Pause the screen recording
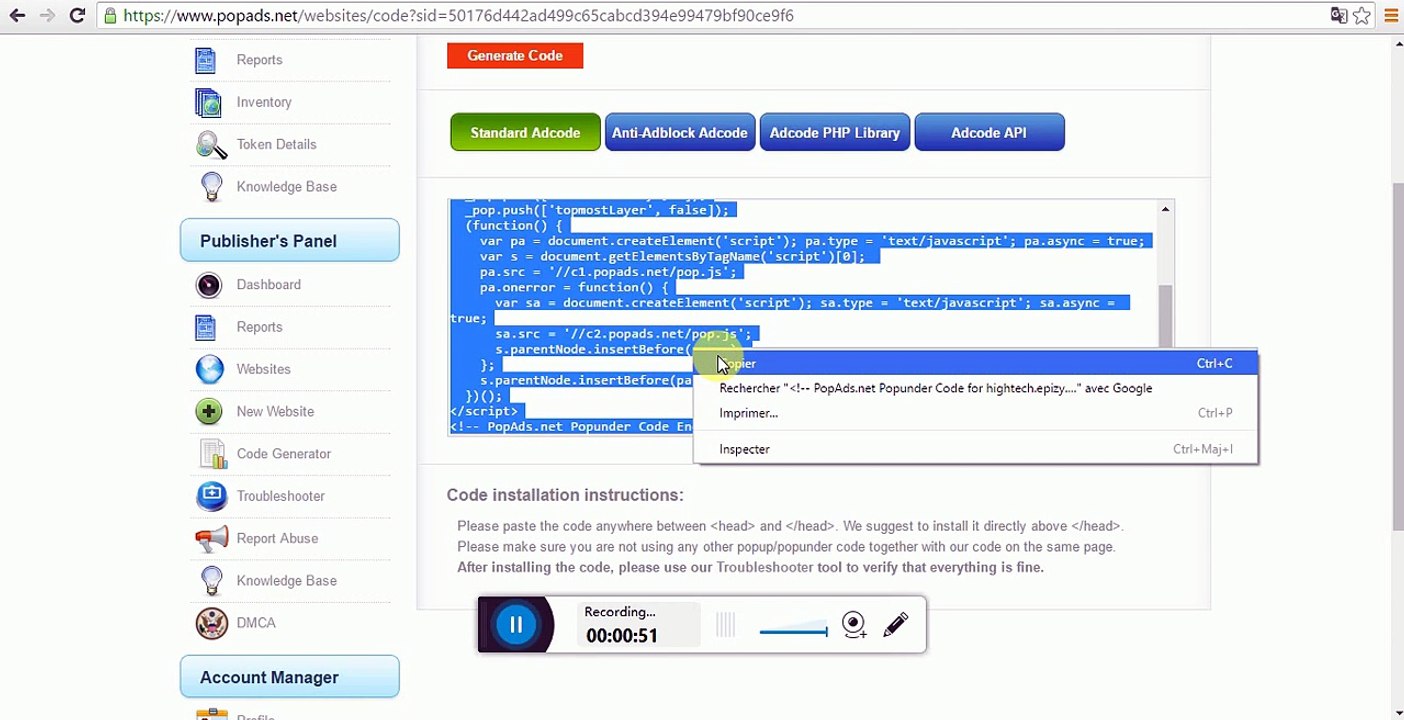Screen dimensions: 1404x720 tap(516, 625)
